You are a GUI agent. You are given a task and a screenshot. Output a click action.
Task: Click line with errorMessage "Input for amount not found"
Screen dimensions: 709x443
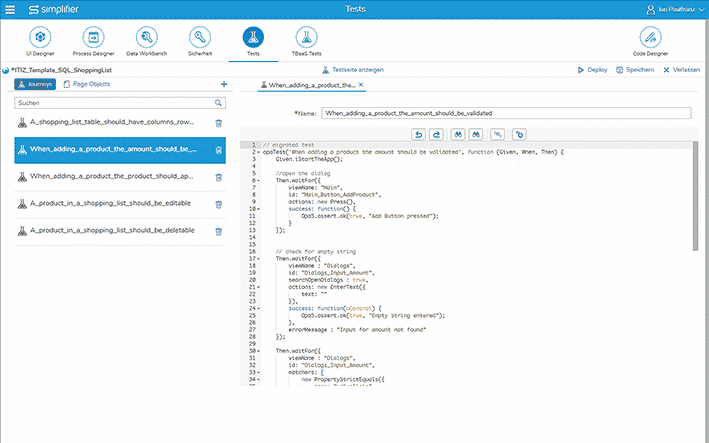pyautogui.click(x=357, y=330)
